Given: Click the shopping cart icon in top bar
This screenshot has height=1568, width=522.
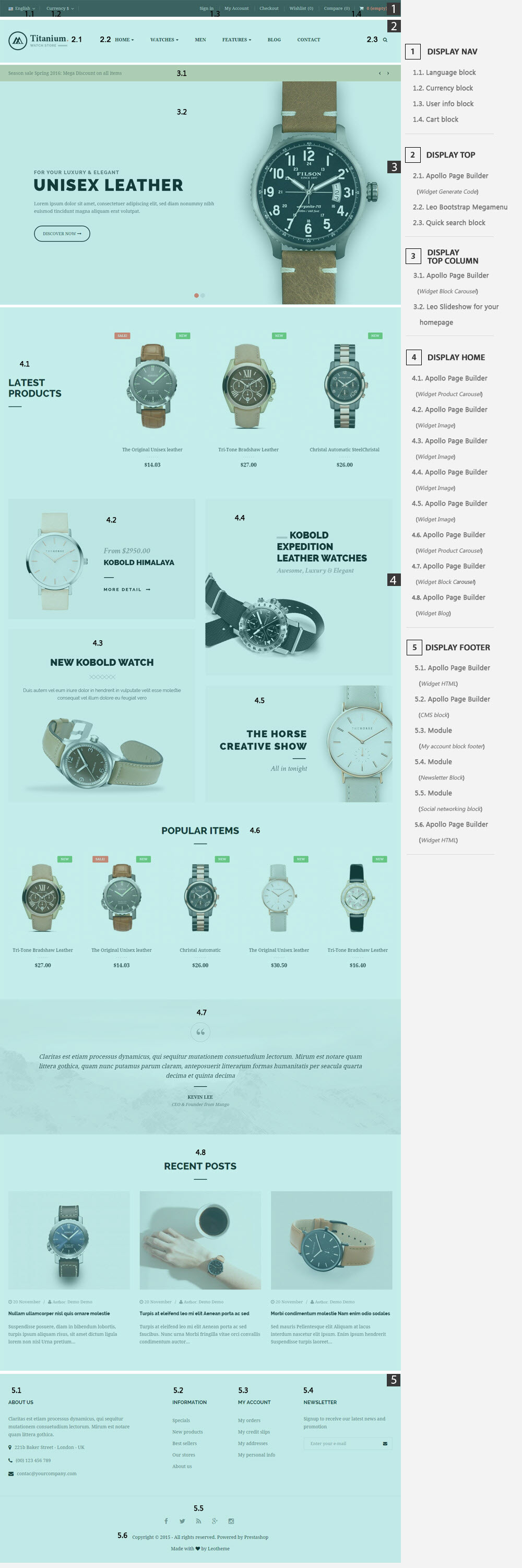Looking at the screenshot, I should click(x=361, y=8).
